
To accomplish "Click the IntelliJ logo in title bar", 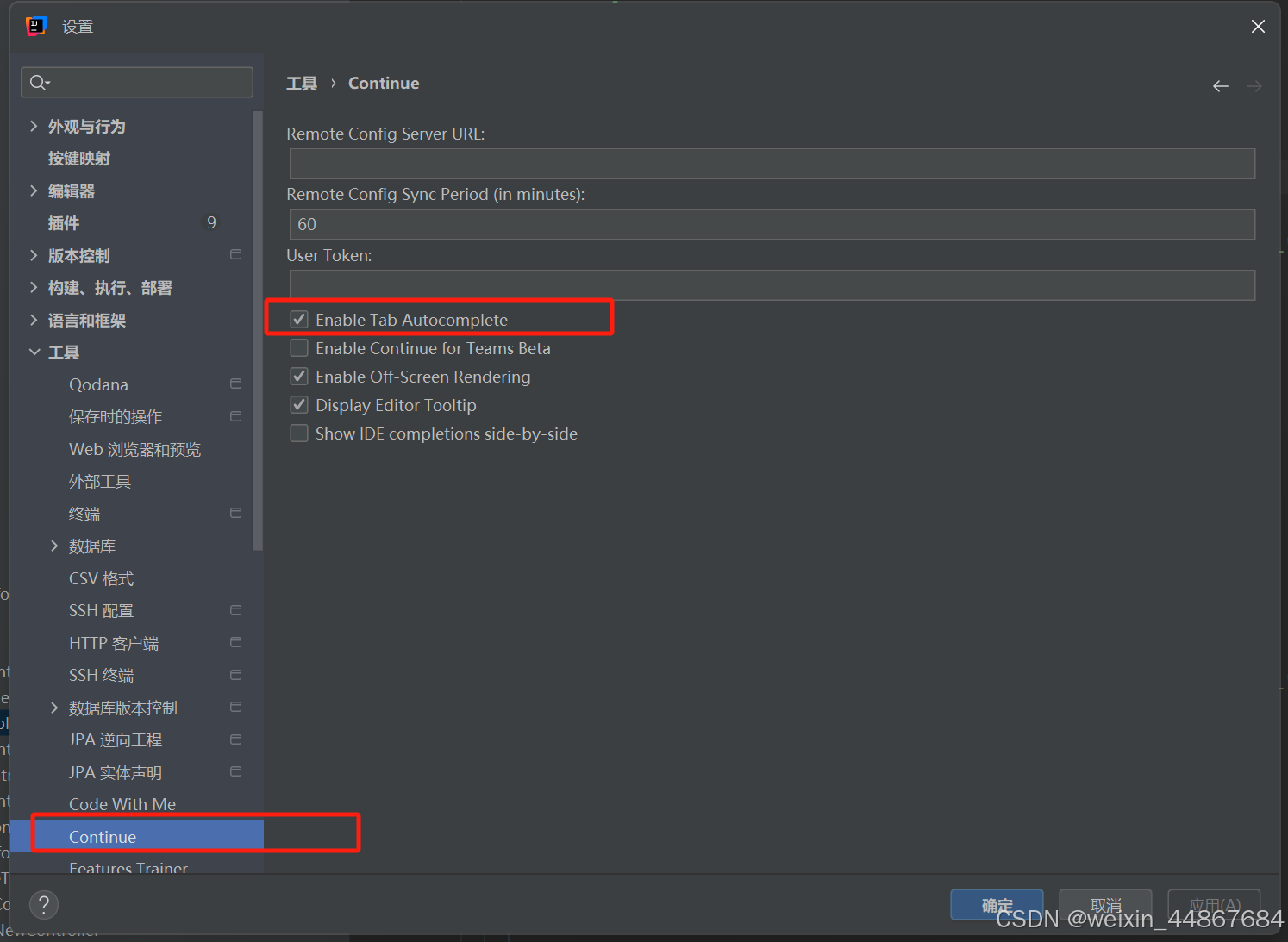I will coord(36,26).
